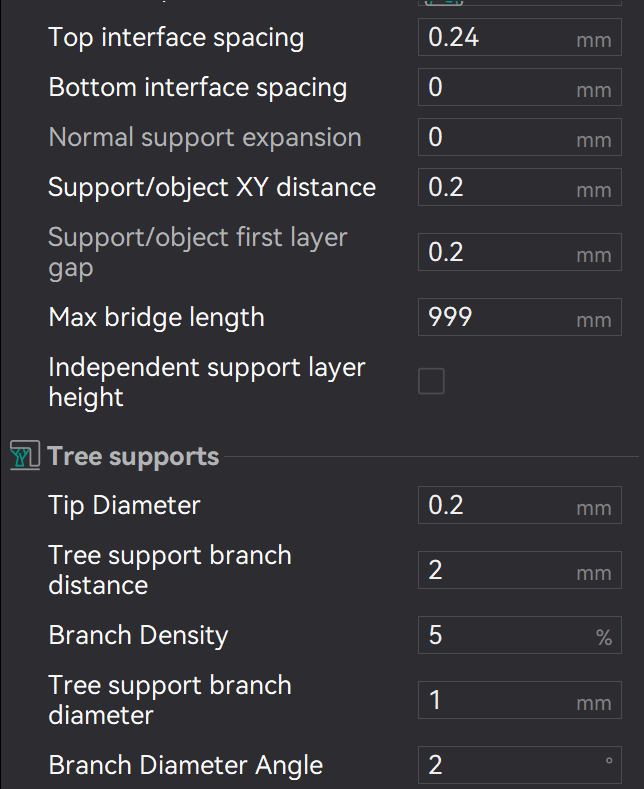Viewport: 644px width, 789px height.
Task: Click the Tip Diameter input field
Action: click(x=495, y=506)
